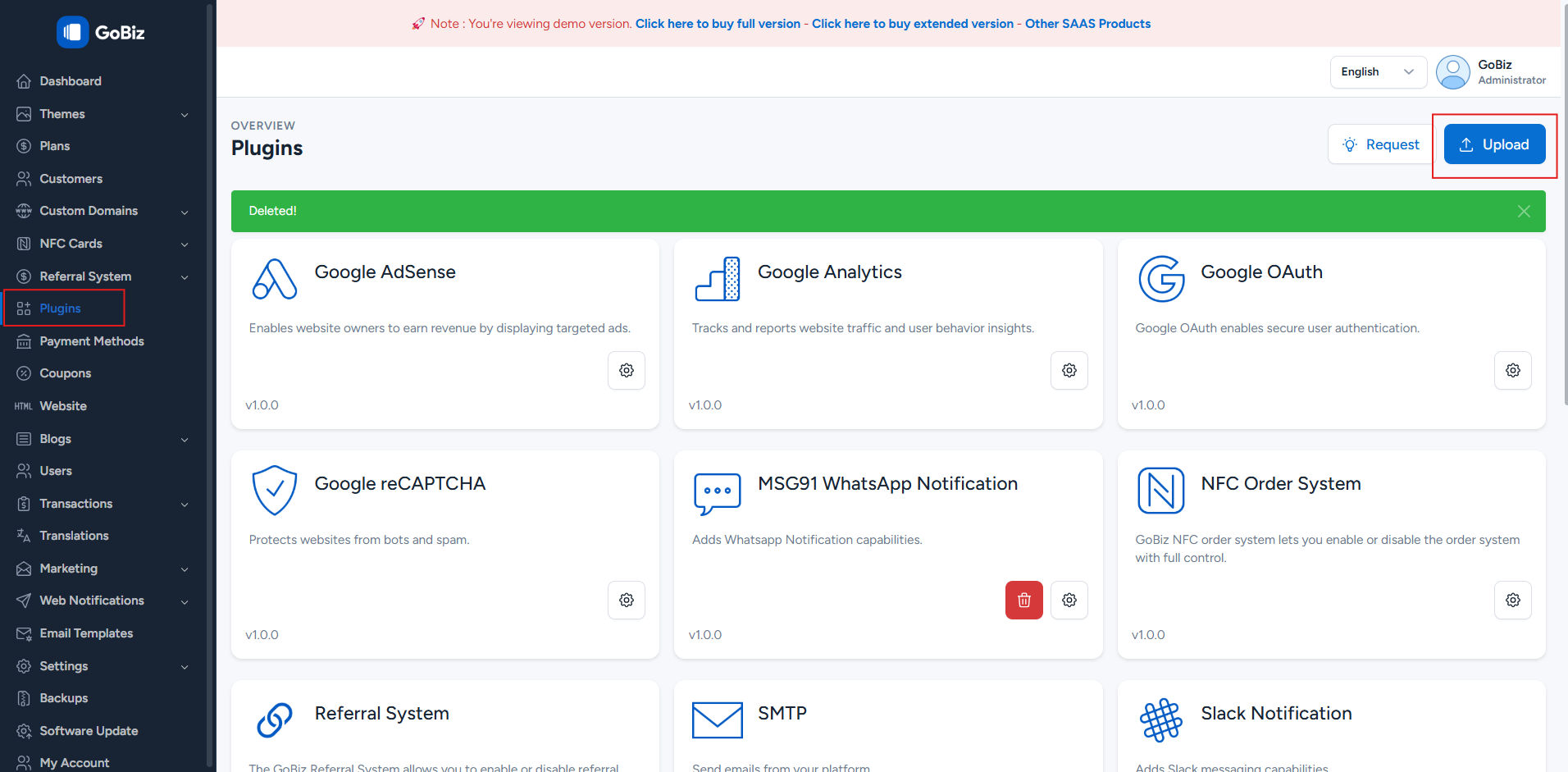Dismiss the green Deleted alert

tap(1523, 212)
